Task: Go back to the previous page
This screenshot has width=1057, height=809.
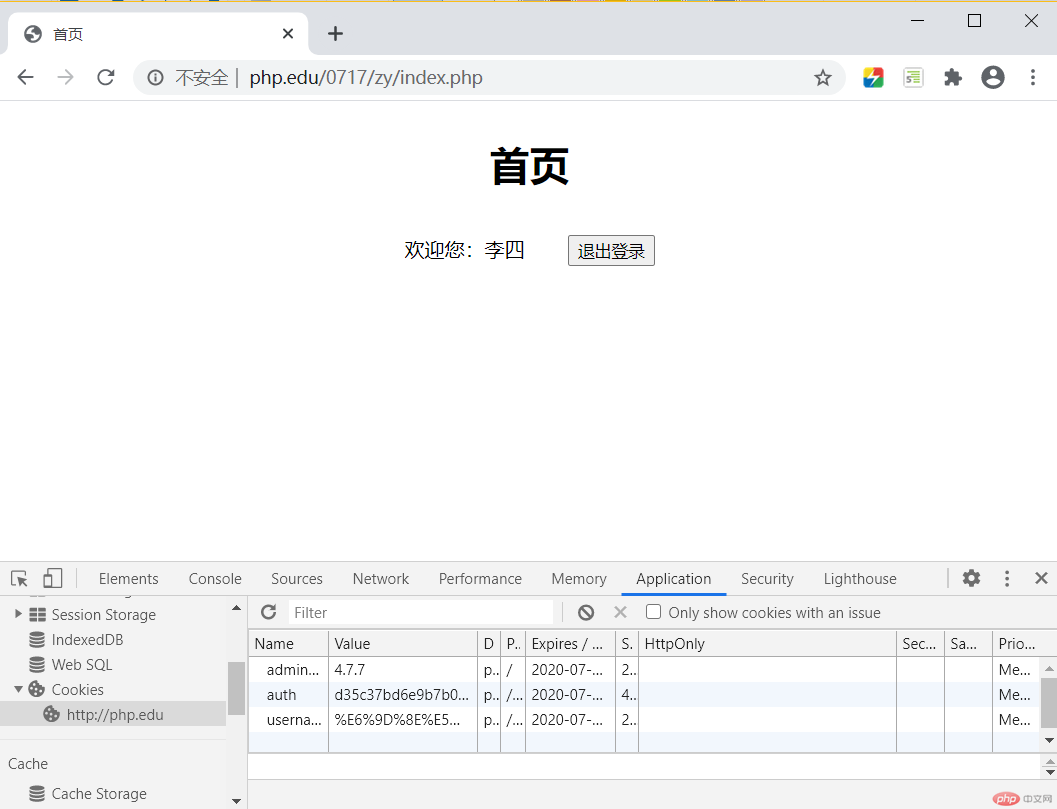Action: click(x=26, y=78)
